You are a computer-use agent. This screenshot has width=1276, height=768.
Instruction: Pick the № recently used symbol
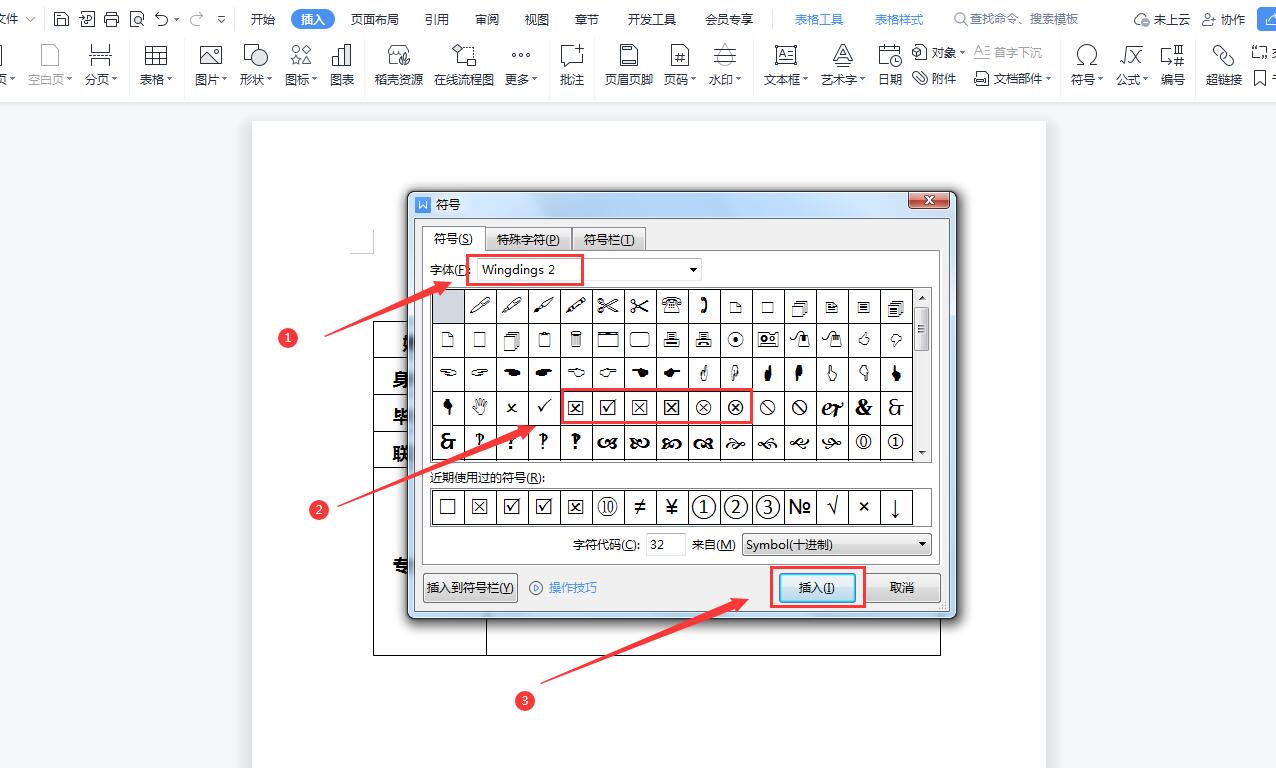(x=800, y=507)
